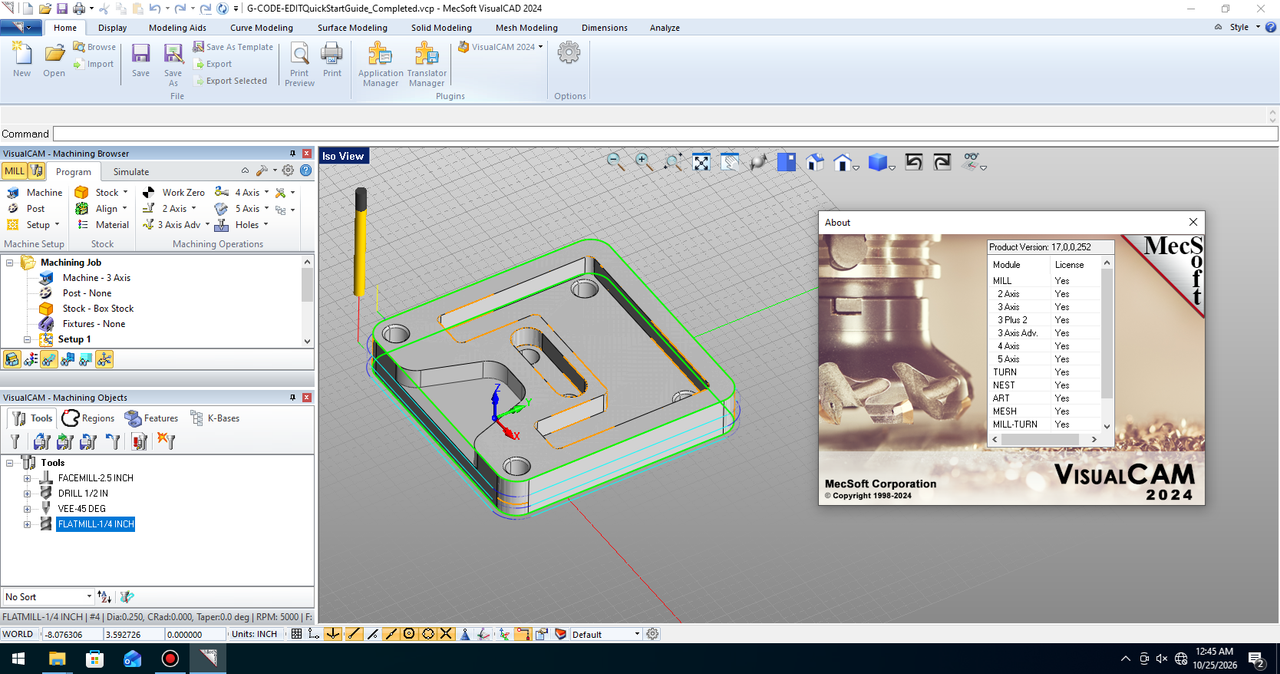Click the Rotate view icon
Screen dimensions: 1280x674
pyautogui.click(x=759, y=161)
